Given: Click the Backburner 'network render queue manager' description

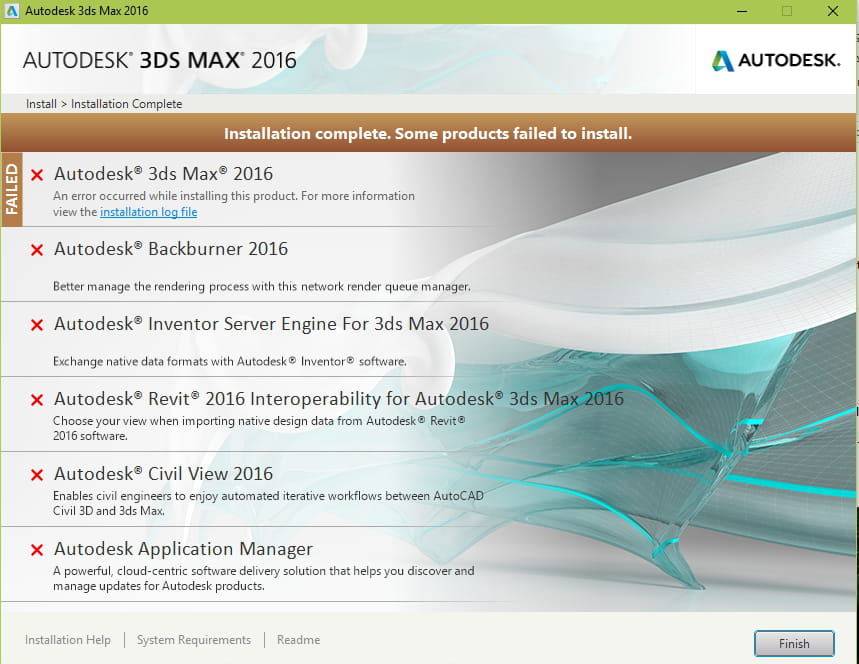Looking at the screenshot, I should point(262,287).
